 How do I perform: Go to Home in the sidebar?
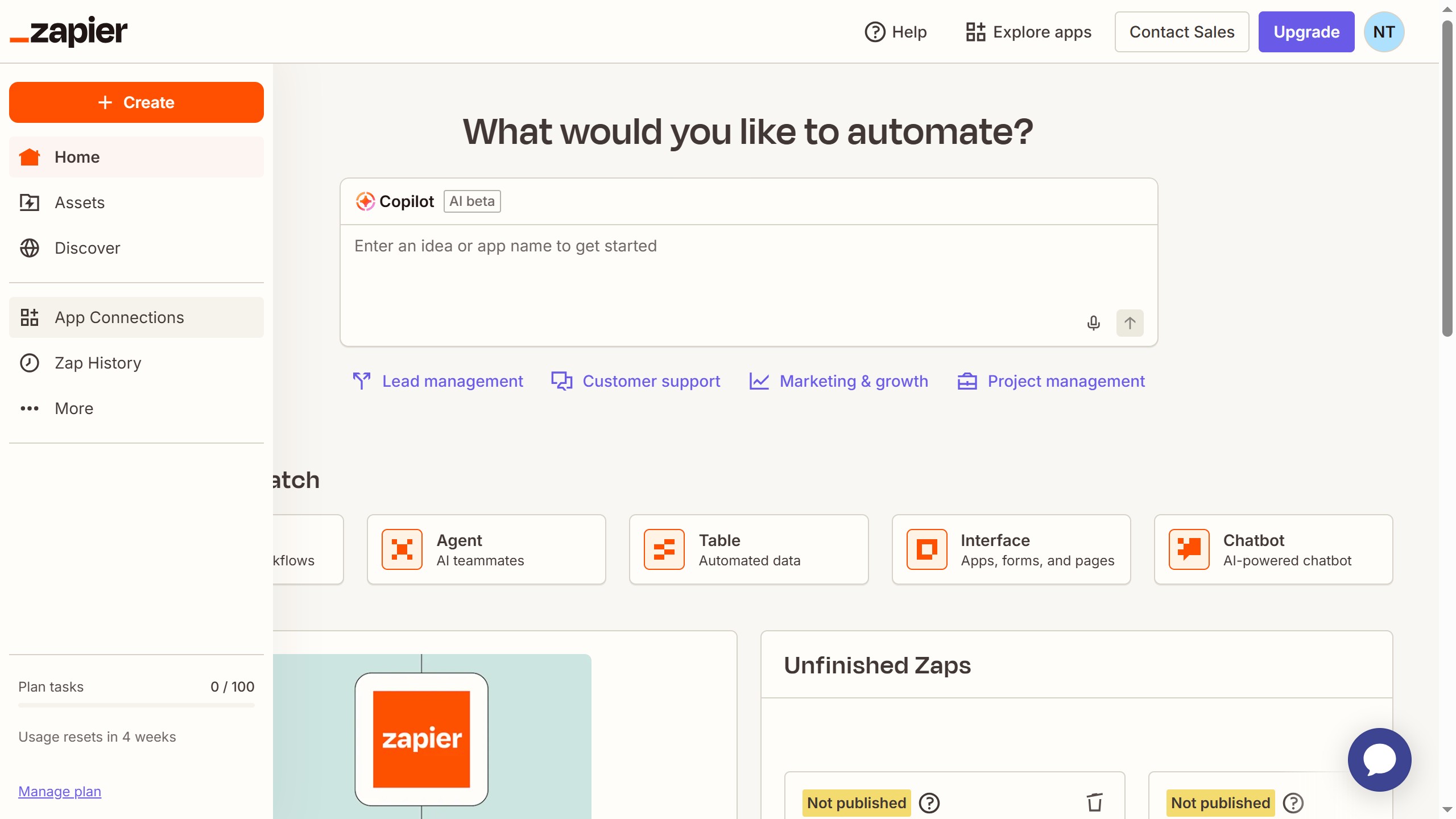[x=136, y=157]
